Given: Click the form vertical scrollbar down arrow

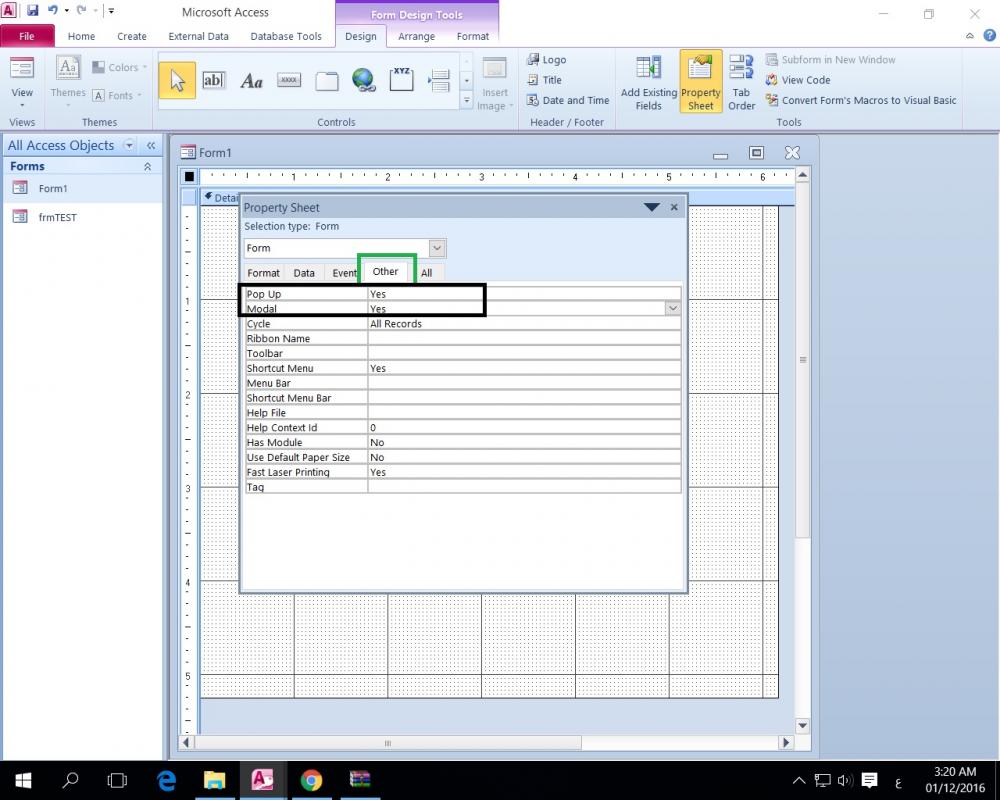Looking at the screenshot, I should point(802,725).
